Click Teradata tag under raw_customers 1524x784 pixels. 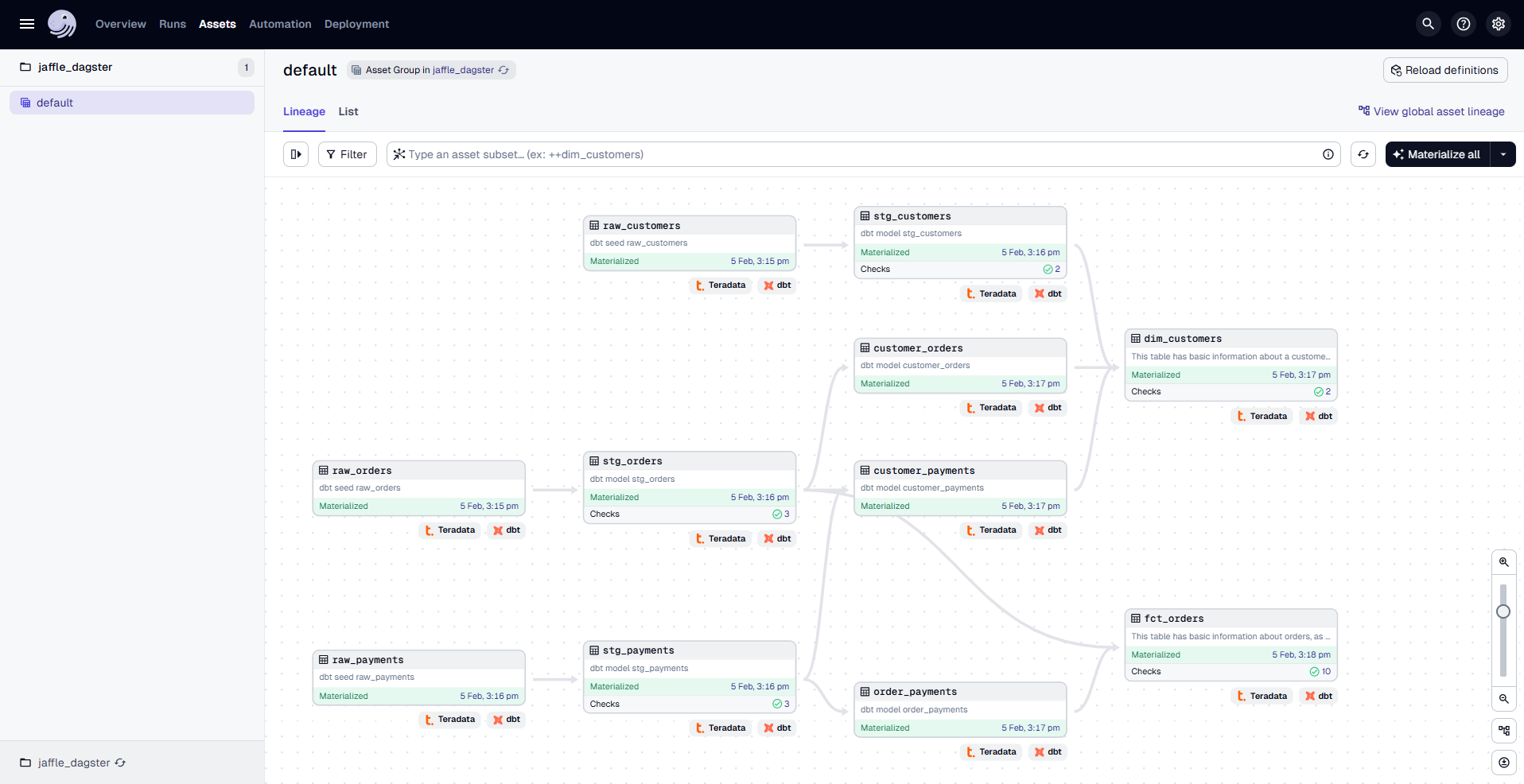(721, 285)
